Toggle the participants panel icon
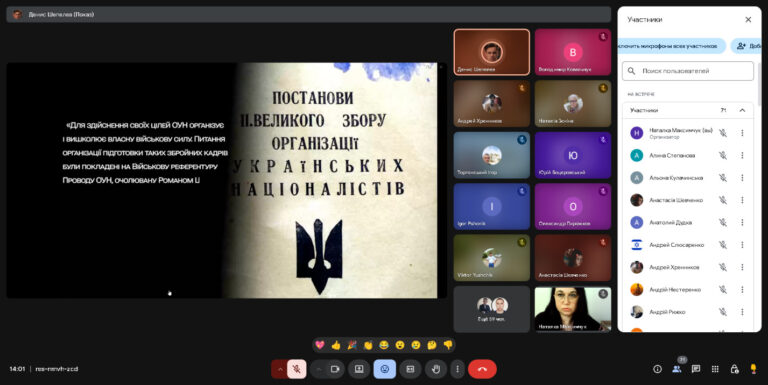The image size is (768, 385). pos(677,369)
